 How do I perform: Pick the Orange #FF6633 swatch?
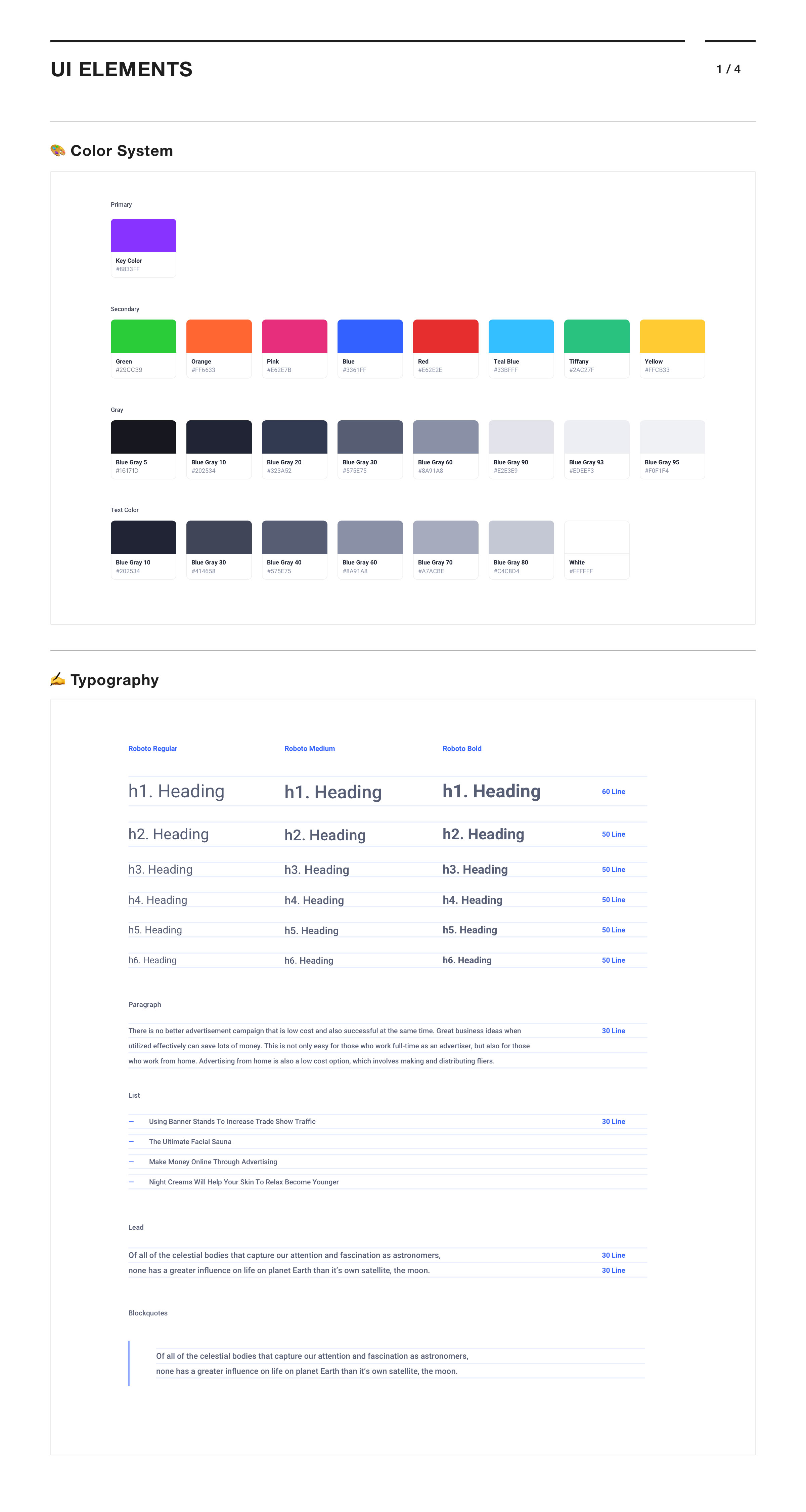pos(219,336)
